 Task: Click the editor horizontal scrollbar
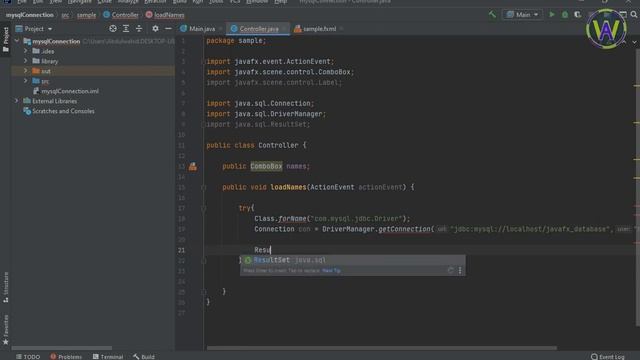point(382,348)
